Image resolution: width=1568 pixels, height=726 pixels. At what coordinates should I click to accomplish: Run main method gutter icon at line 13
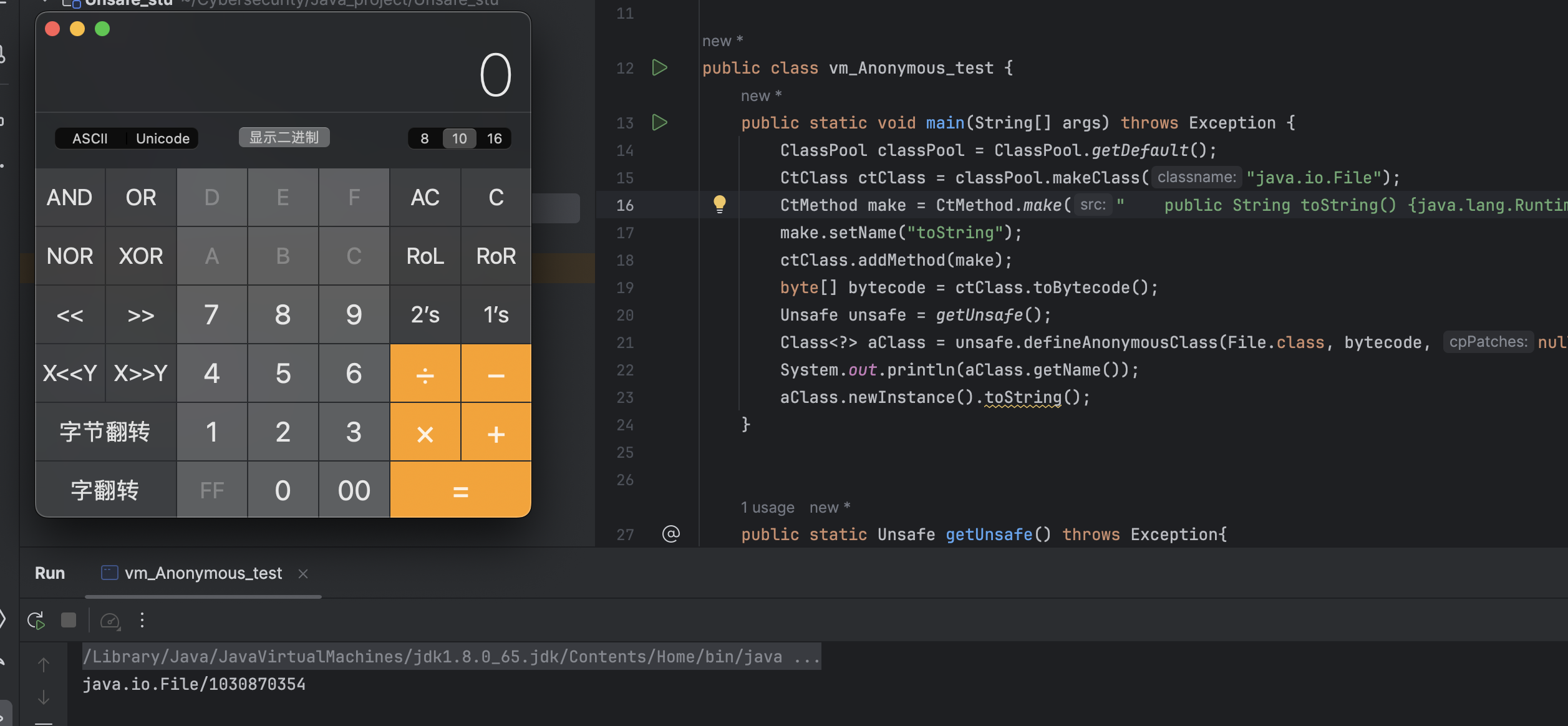pos(659,122)
